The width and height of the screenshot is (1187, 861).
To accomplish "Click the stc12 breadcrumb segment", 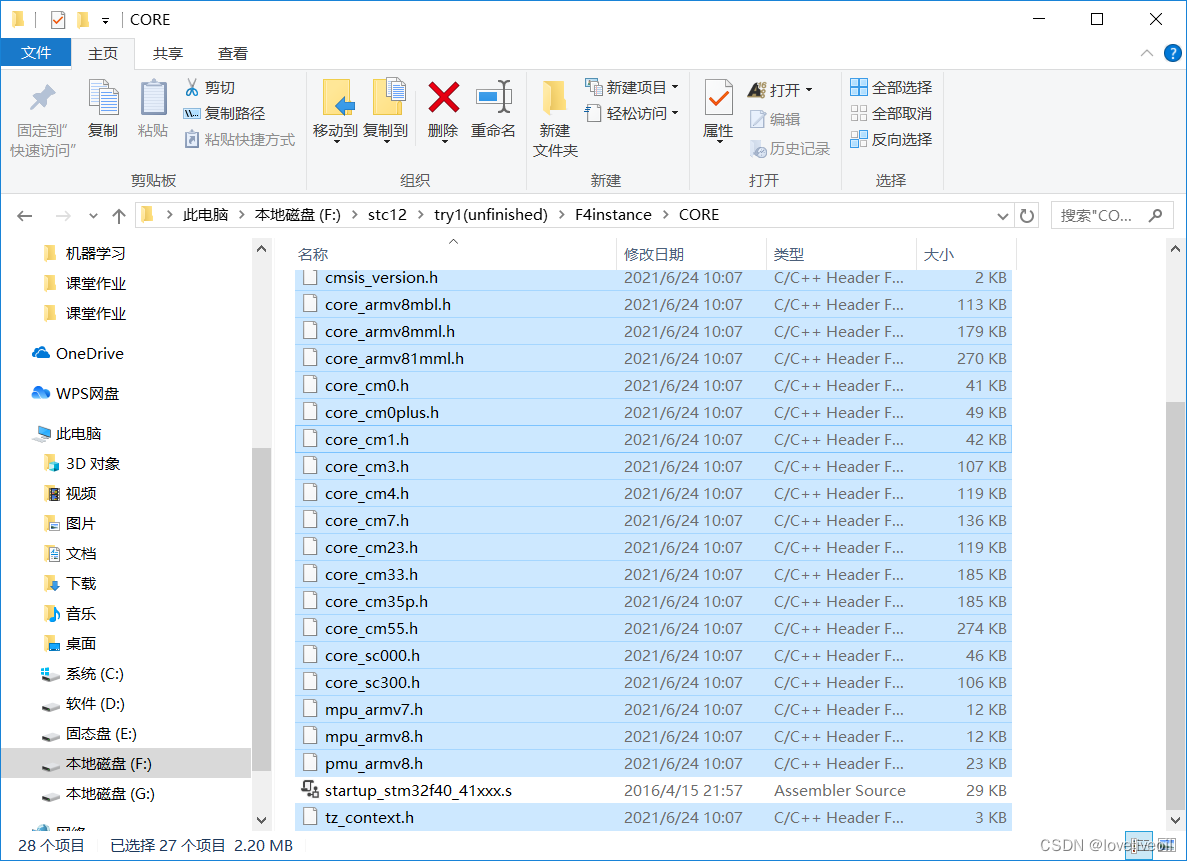I will pos(387,215).
